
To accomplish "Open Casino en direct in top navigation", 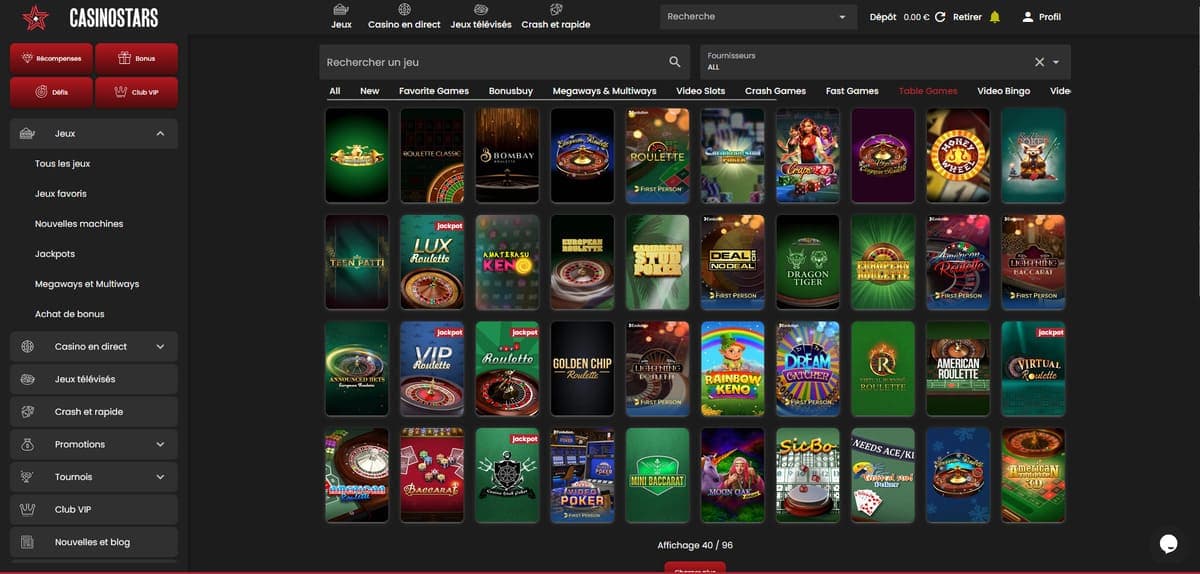I will click(404, 16).
